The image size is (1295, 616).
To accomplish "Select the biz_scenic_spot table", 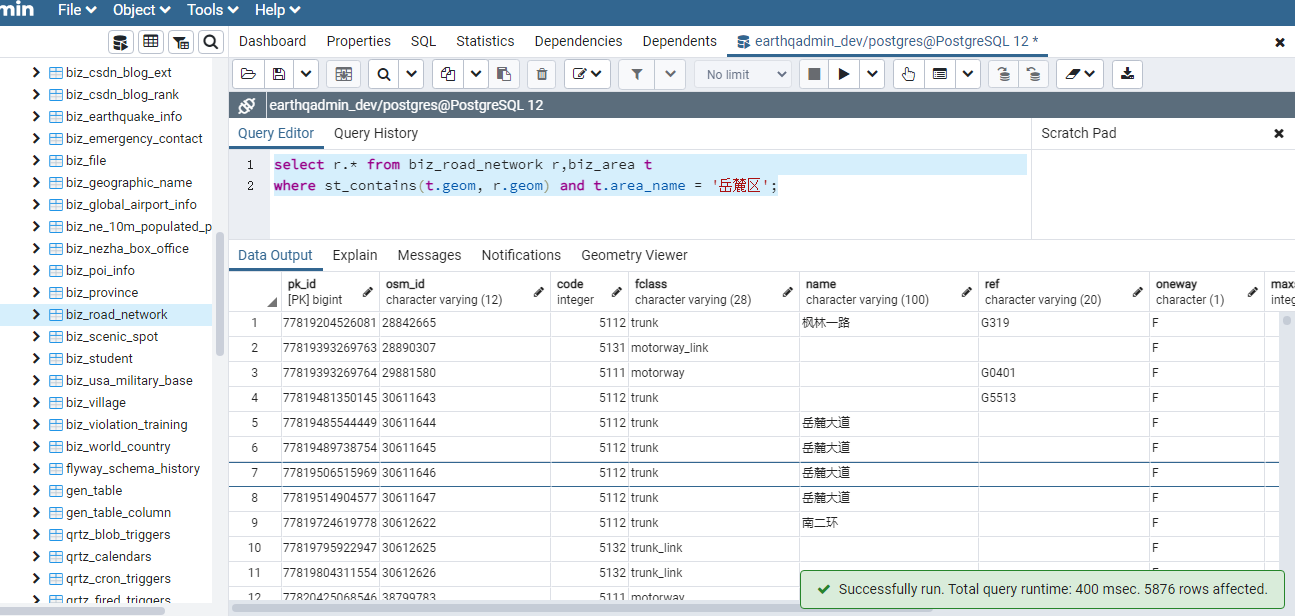I will pyautogui.click(x=112, y=336).
